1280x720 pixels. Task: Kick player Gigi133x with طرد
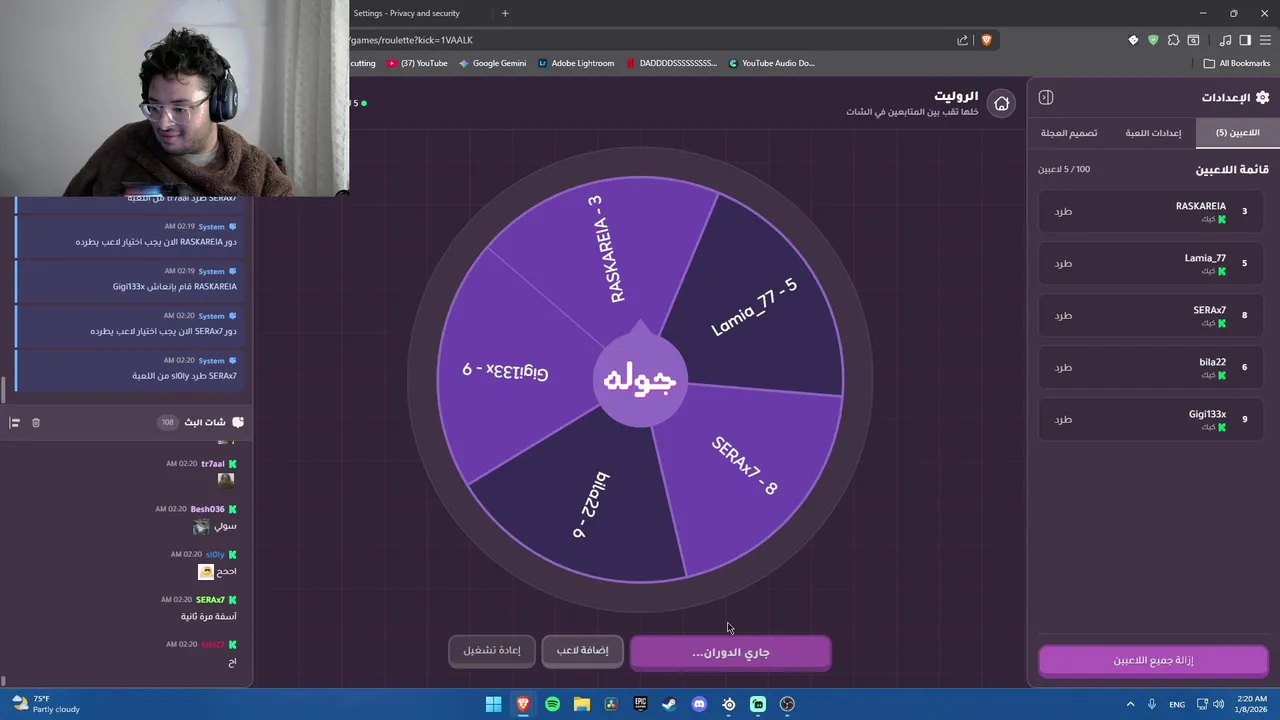tap(1063, 419)
